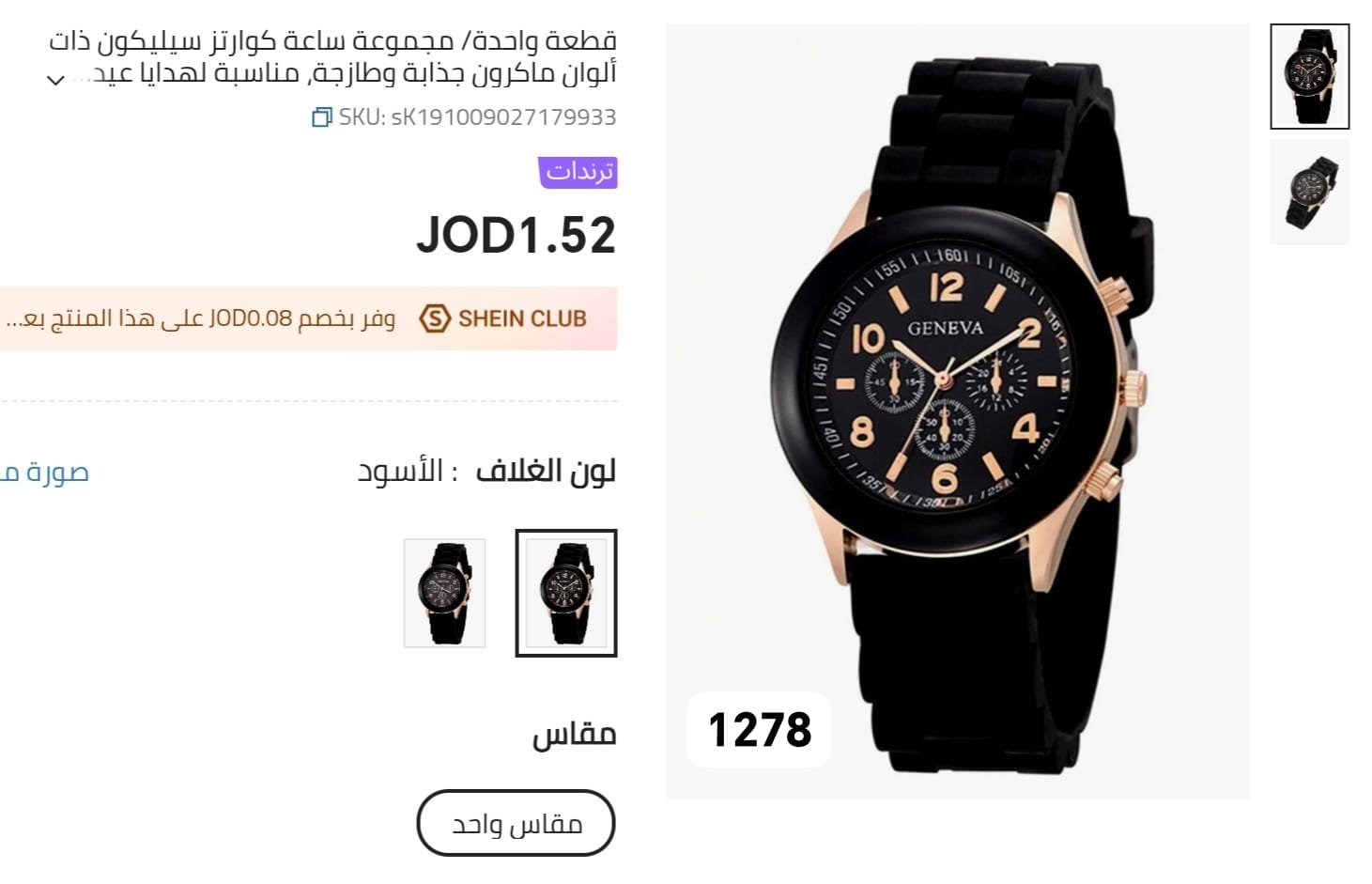Viewport: 1372px width, 884px height.
Task: Open the large main watch product image
Action: (x=958, y=411)
